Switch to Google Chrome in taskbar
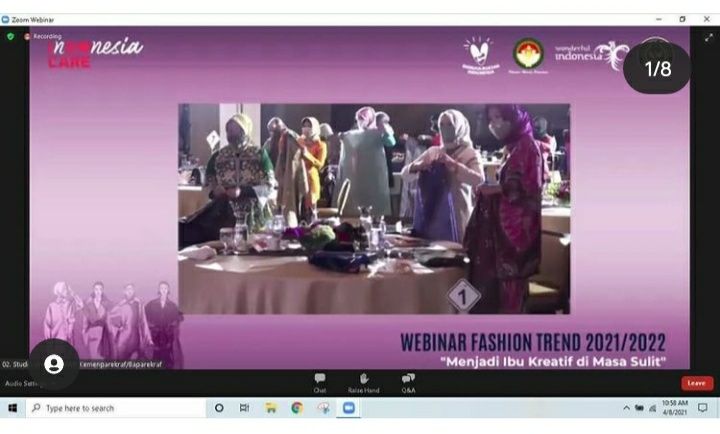 click(x=297, y=408)
